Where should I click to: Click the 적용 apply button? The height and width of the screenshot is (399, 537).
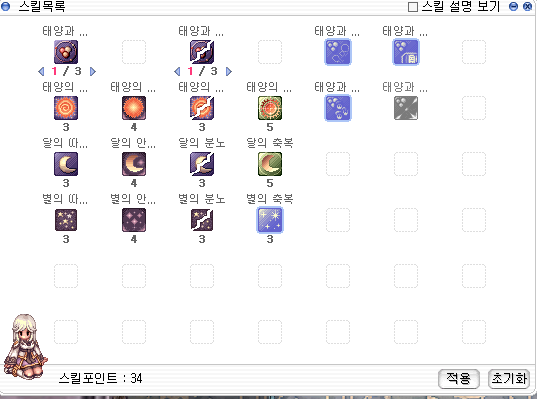coord(459,379)
